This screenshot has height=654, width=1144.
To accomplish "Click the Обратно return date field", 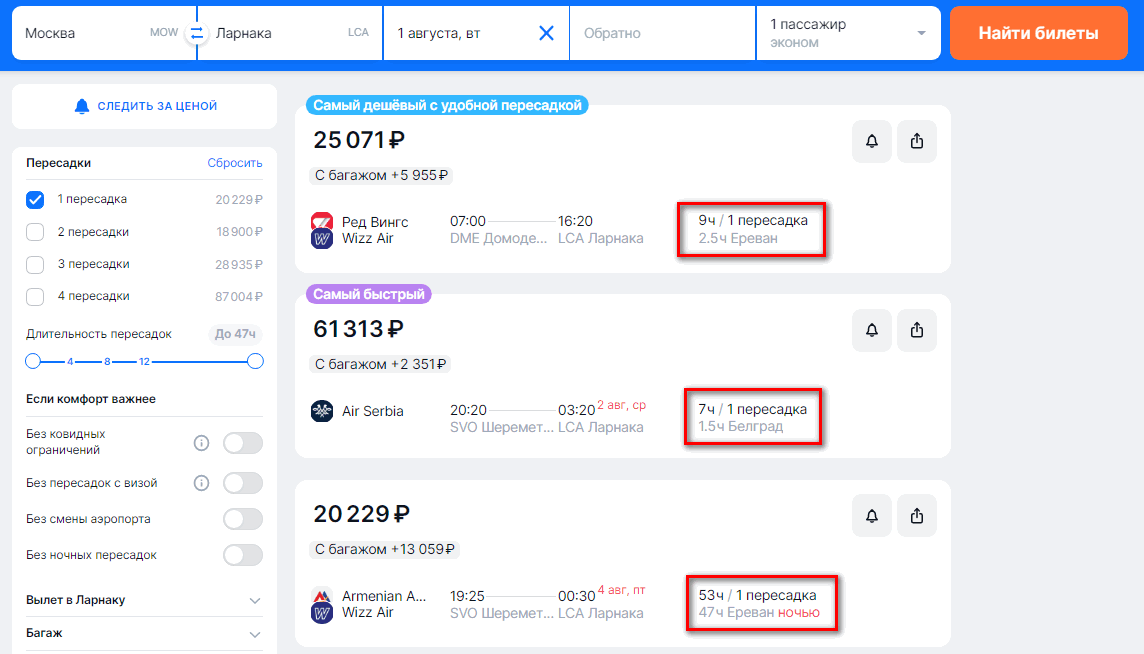I will point(662,33).
